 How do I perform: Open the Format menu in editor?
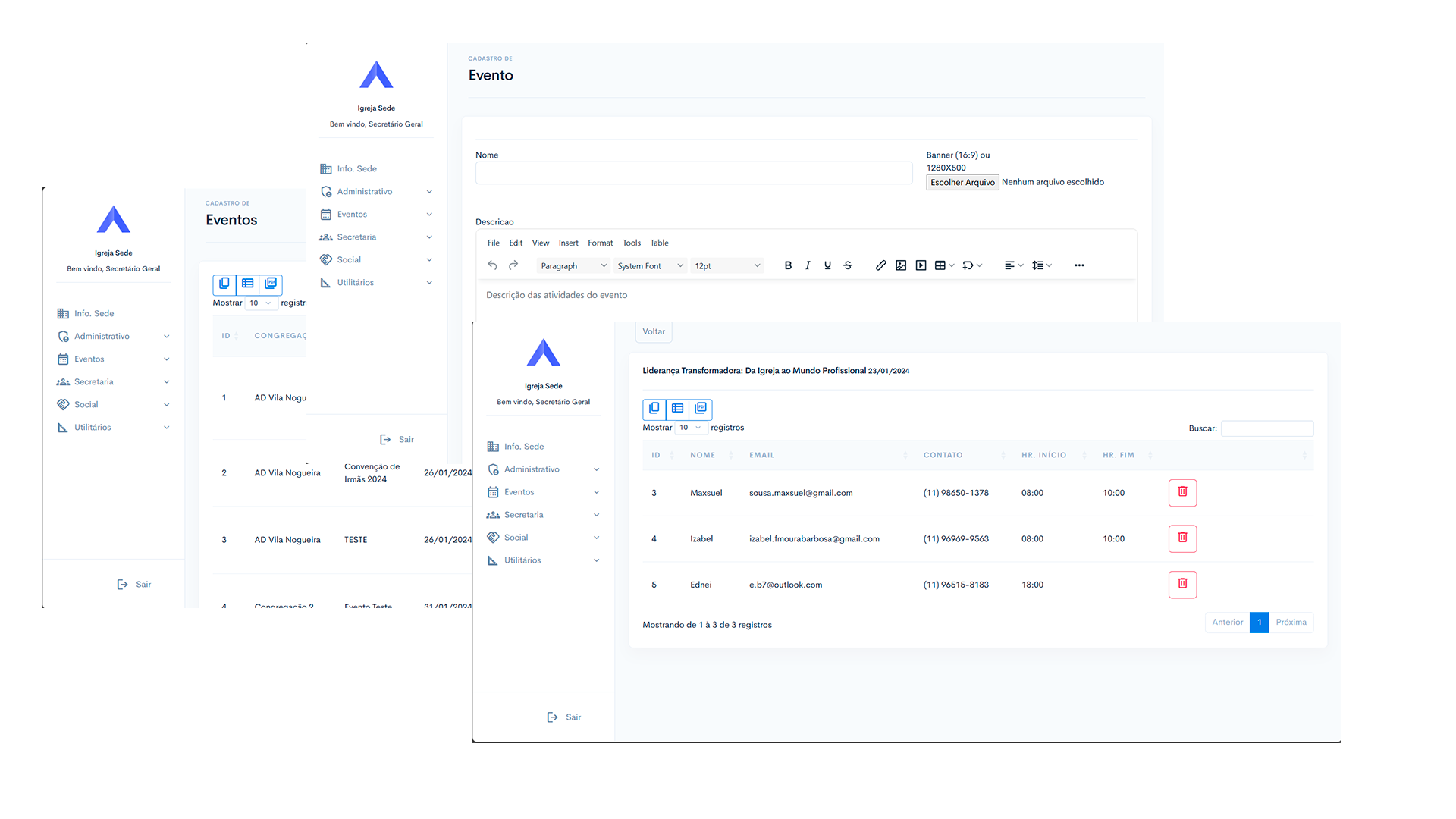(x=600, y=243)
